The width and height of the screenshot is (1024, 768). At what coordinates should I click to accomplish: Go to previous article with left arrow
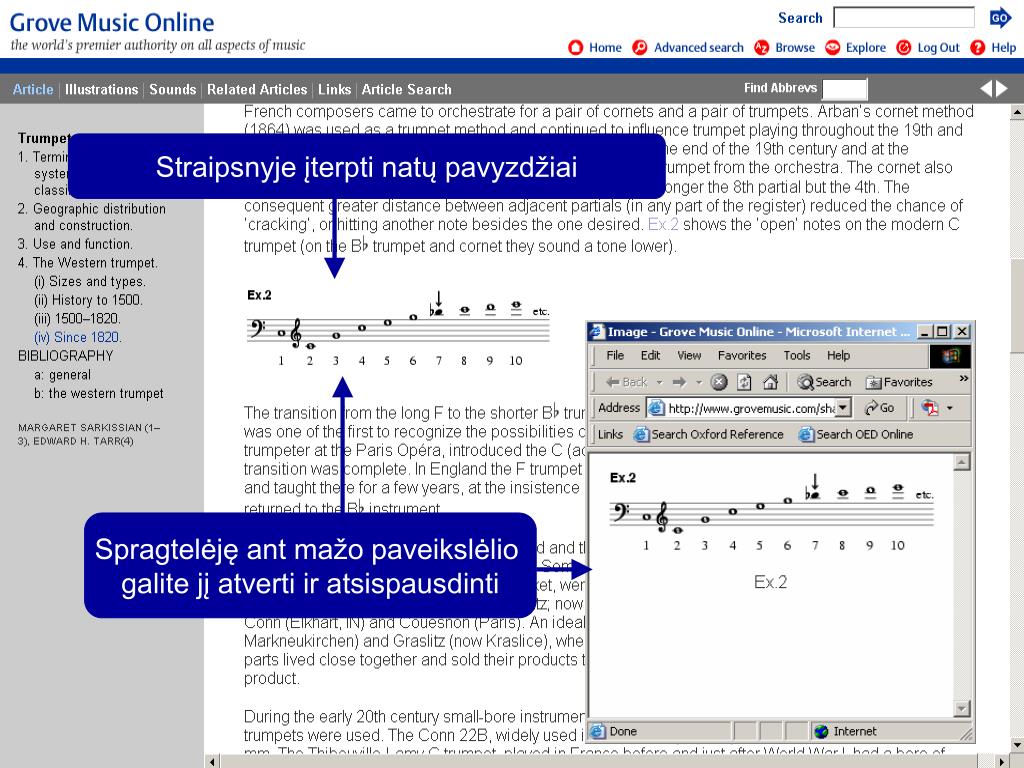(987, 89)
